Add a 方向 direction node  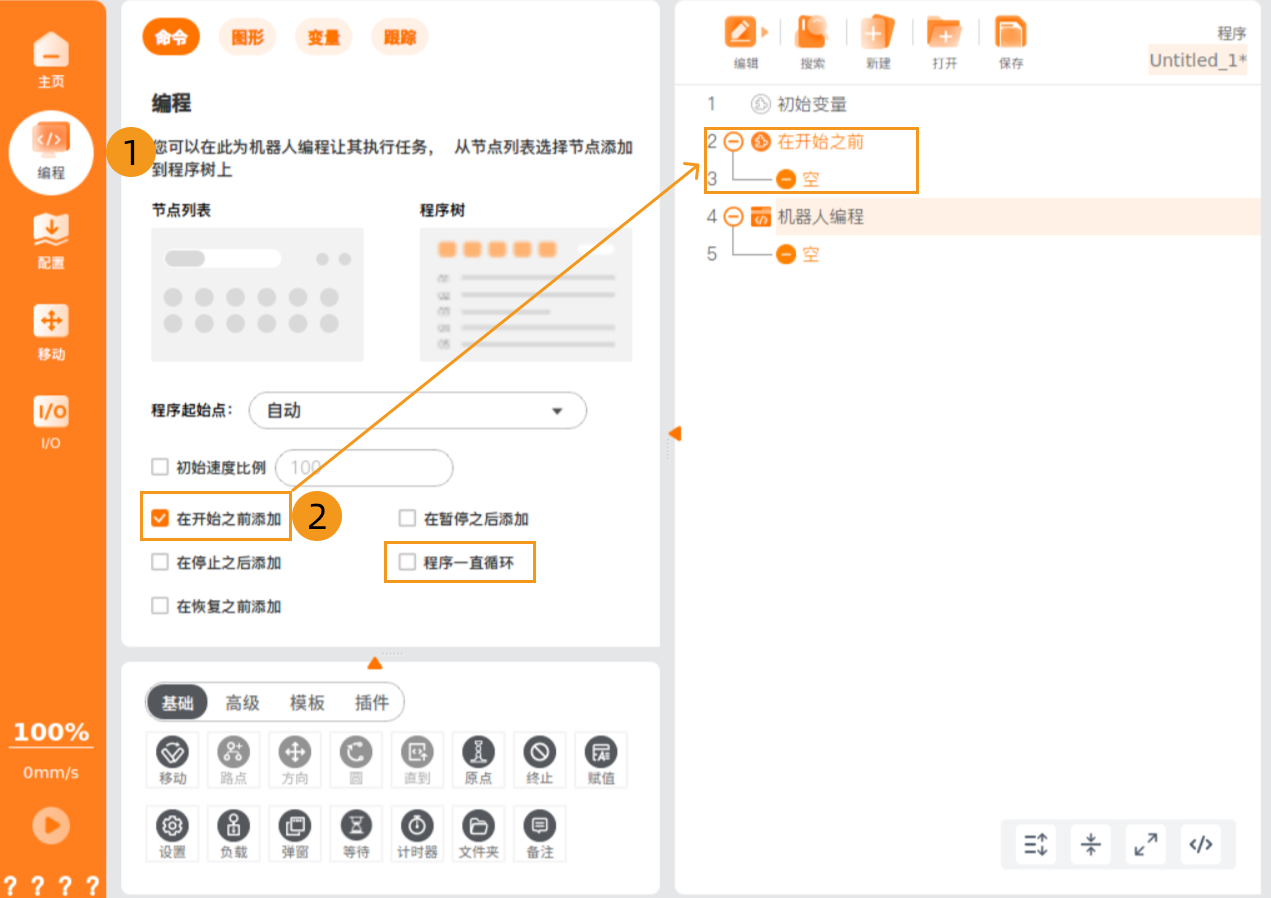[x=295, y=760]
